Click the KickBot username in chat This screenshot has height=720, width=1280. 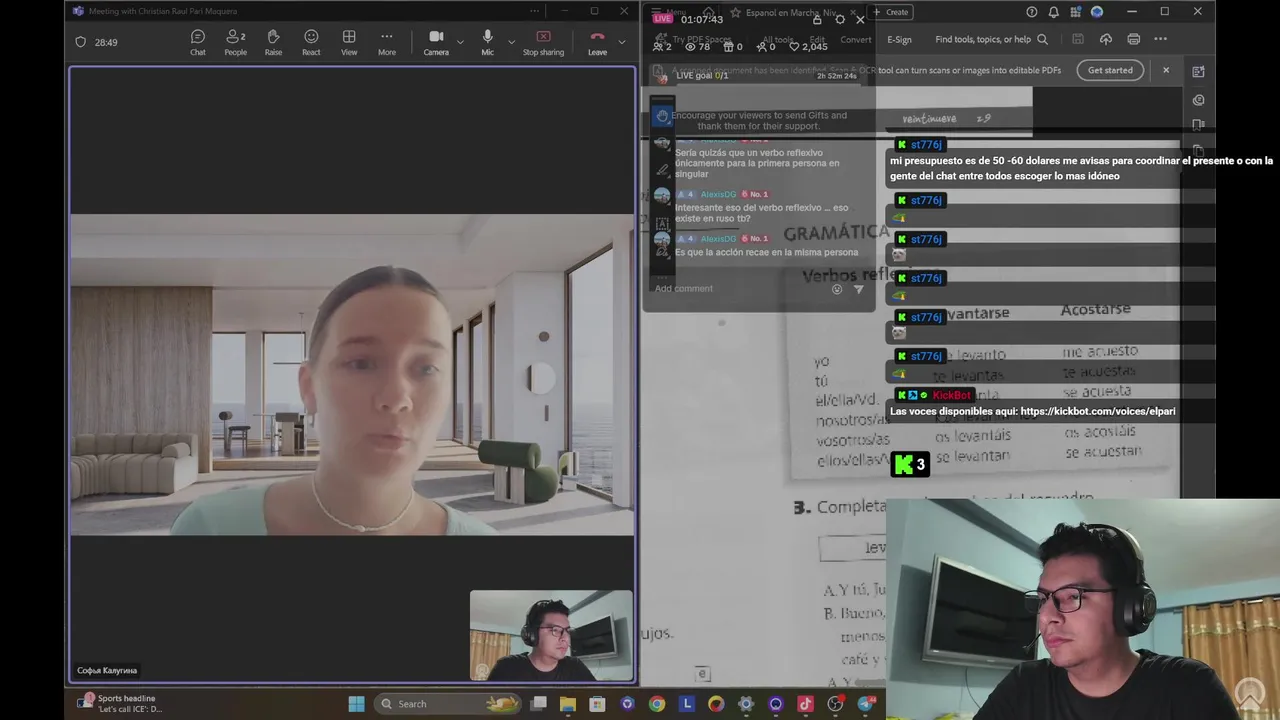tap(951, 395)
